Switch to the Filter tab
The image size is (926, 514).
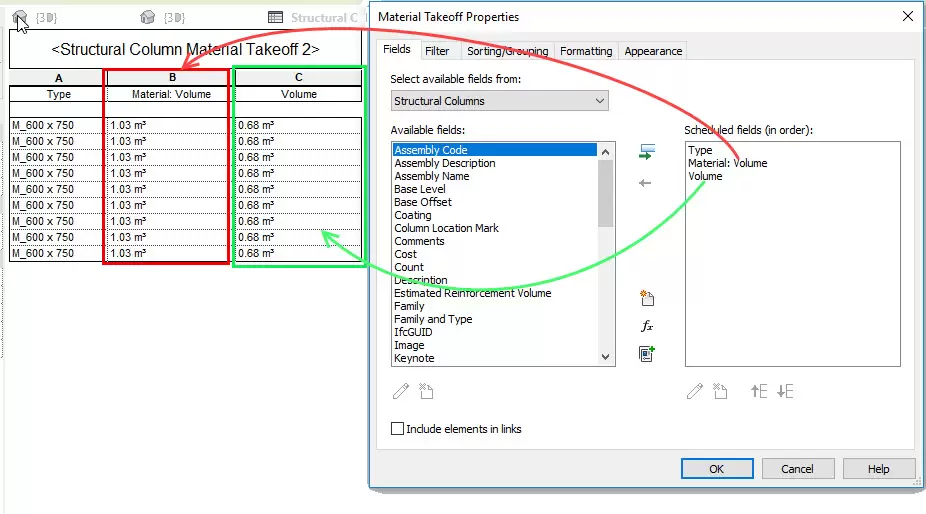pos(437,51)
